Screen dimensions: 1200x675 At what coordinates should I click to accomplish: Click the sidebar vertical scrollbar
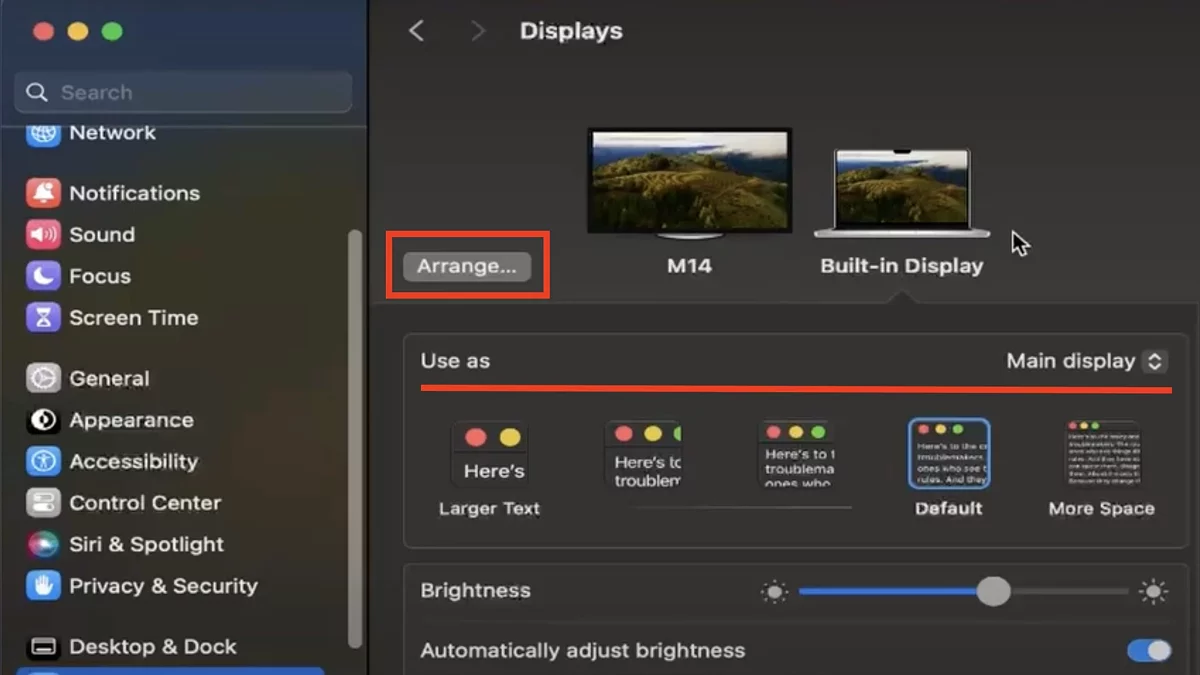353,438
